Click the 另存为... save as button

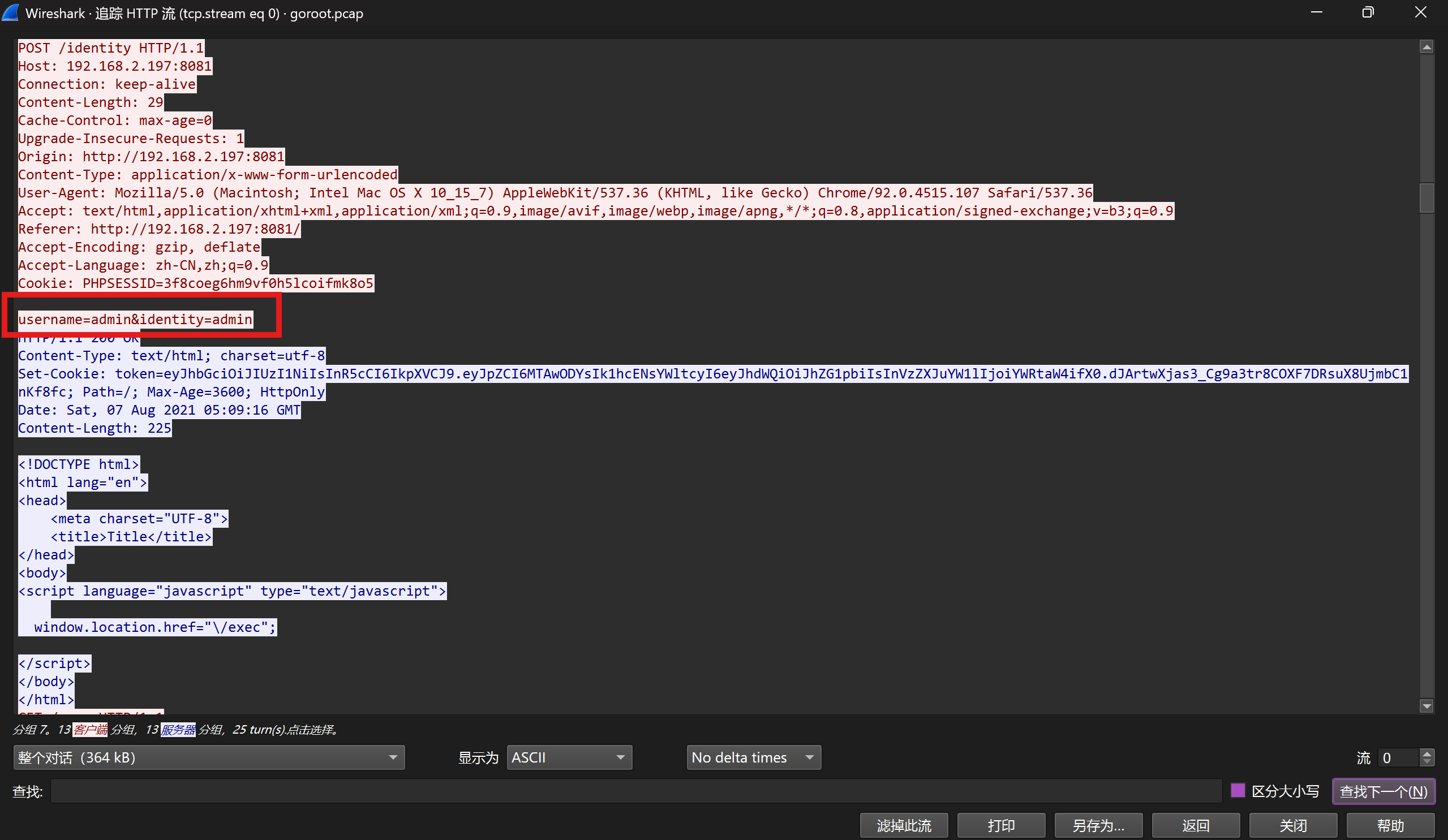[1098, 826]
